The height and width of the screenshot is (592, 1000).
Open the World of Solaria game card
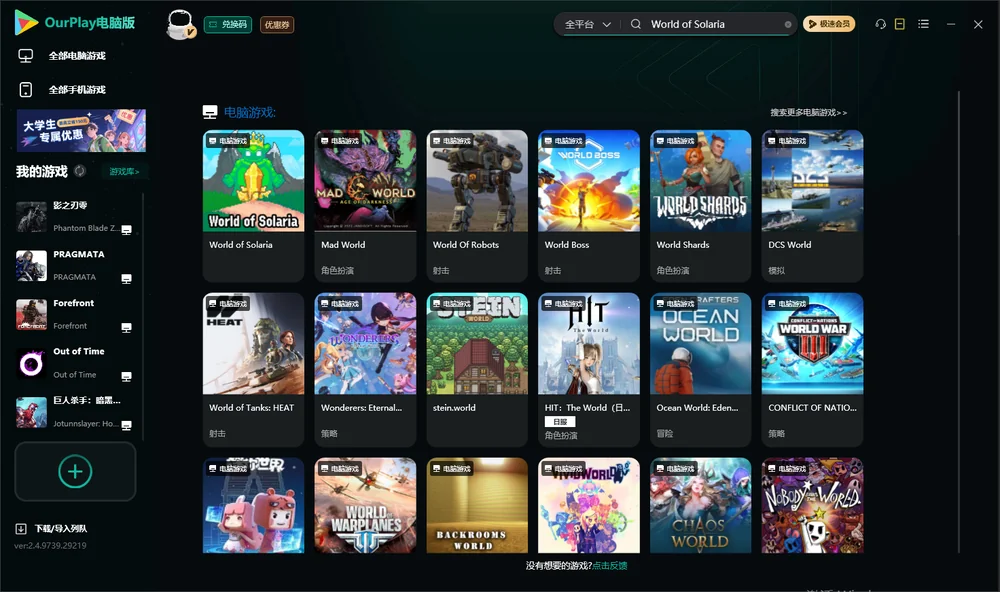point(253,205)
